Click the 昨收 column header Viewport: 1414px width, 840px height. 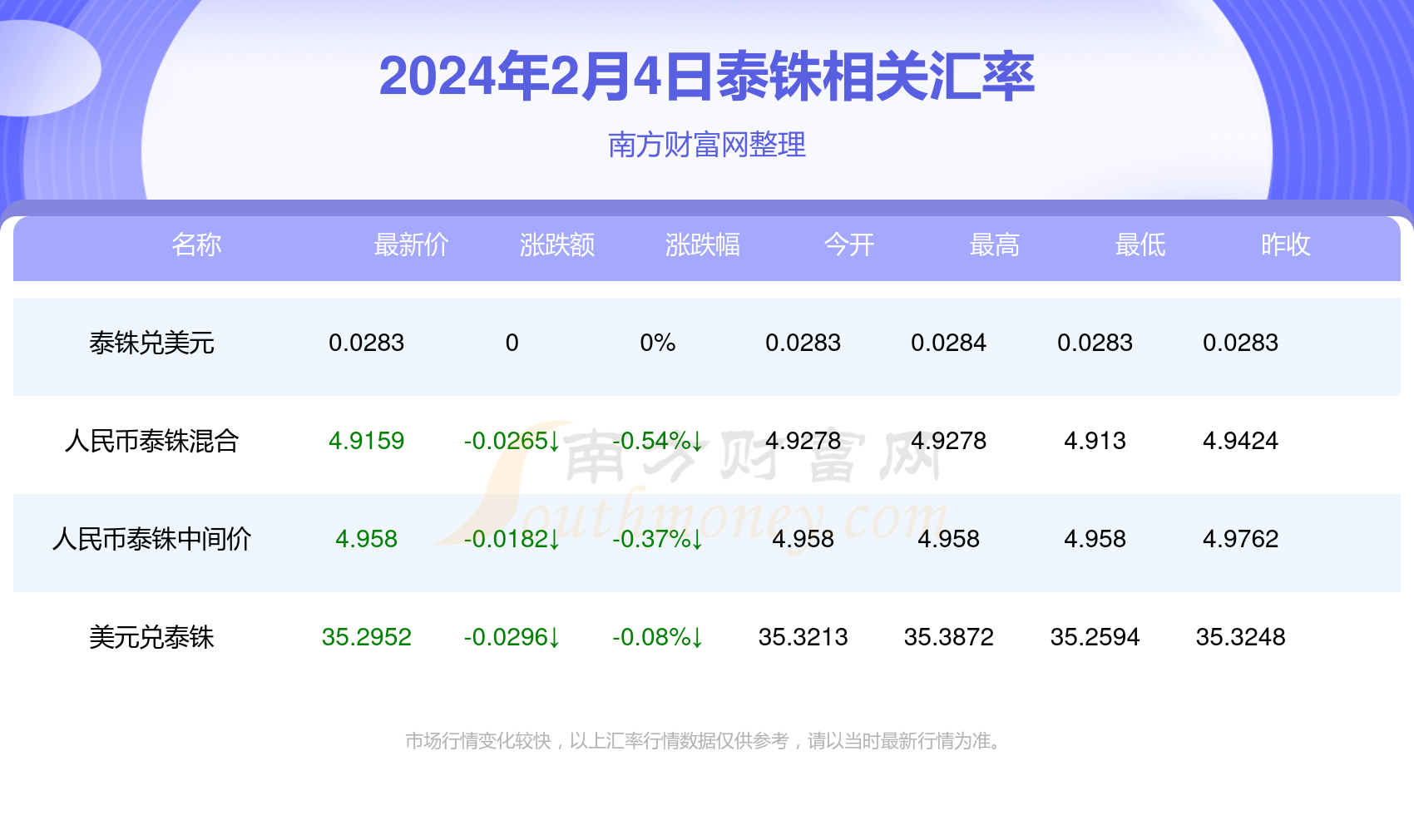[1286, 245]
